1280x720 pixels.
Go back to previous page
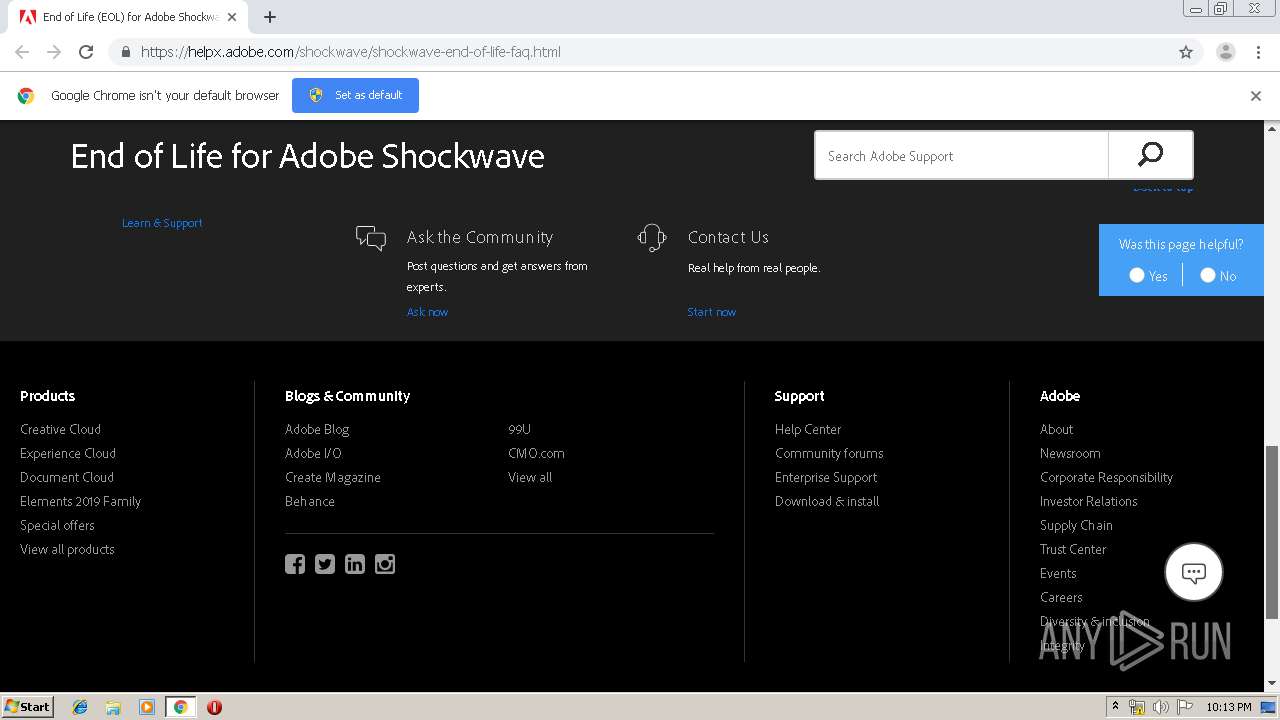pyautogui.click(x=22, y=52)
